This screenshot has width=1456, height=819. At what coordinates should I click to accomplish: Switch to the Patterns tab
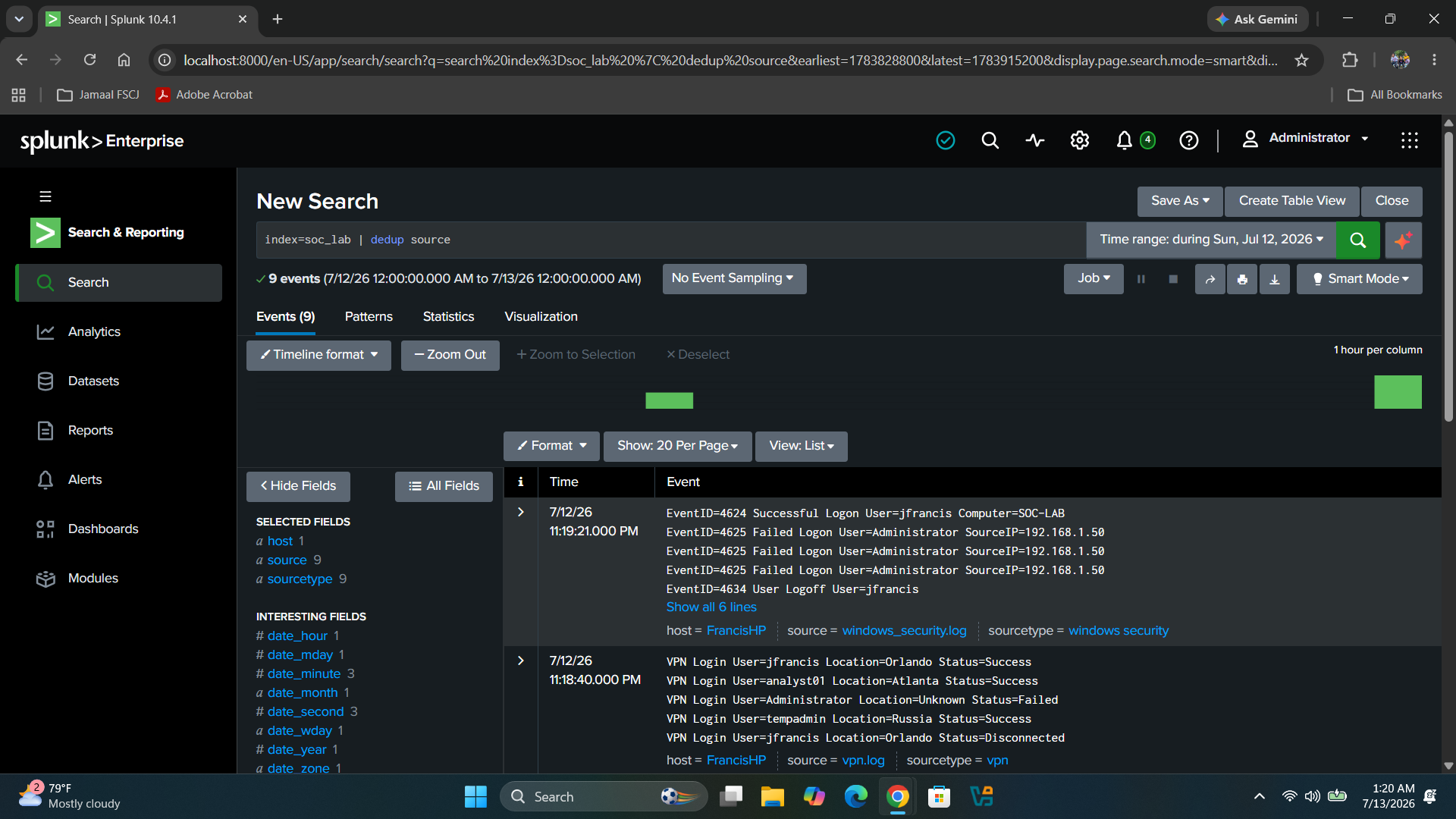pyautogui.click(x=369, y=317)
